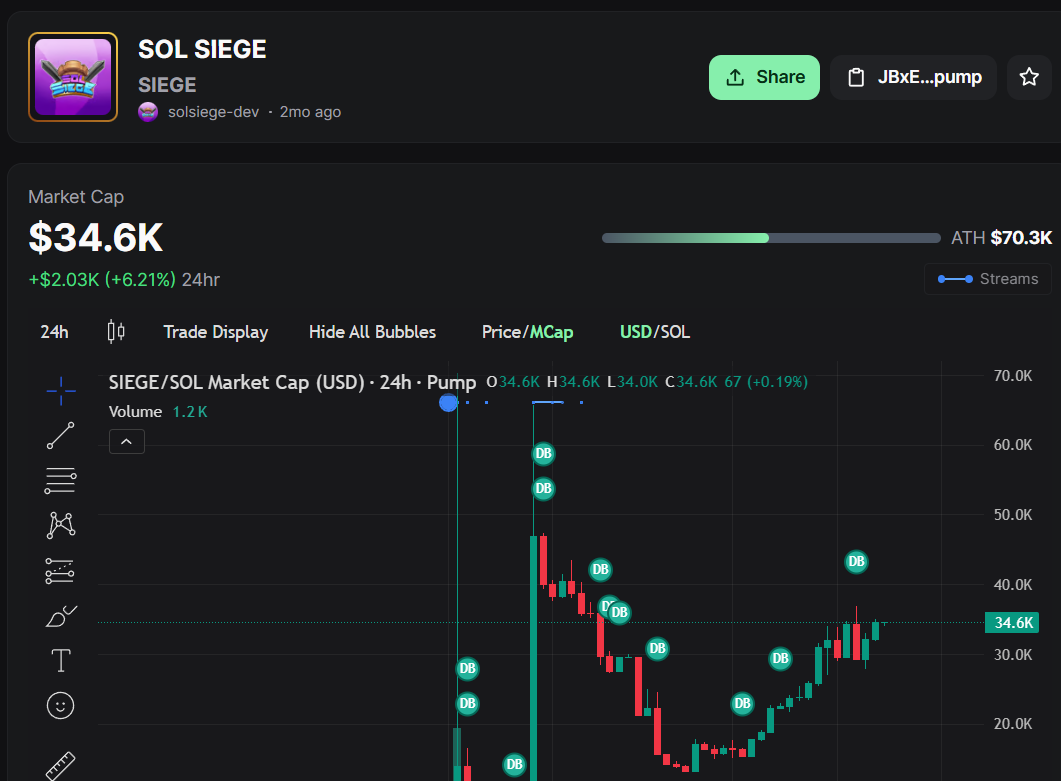The width and height of the screenshot is (1061, 781).
Task: Select the brush drawing tool
Action: [x=61, y=616]
